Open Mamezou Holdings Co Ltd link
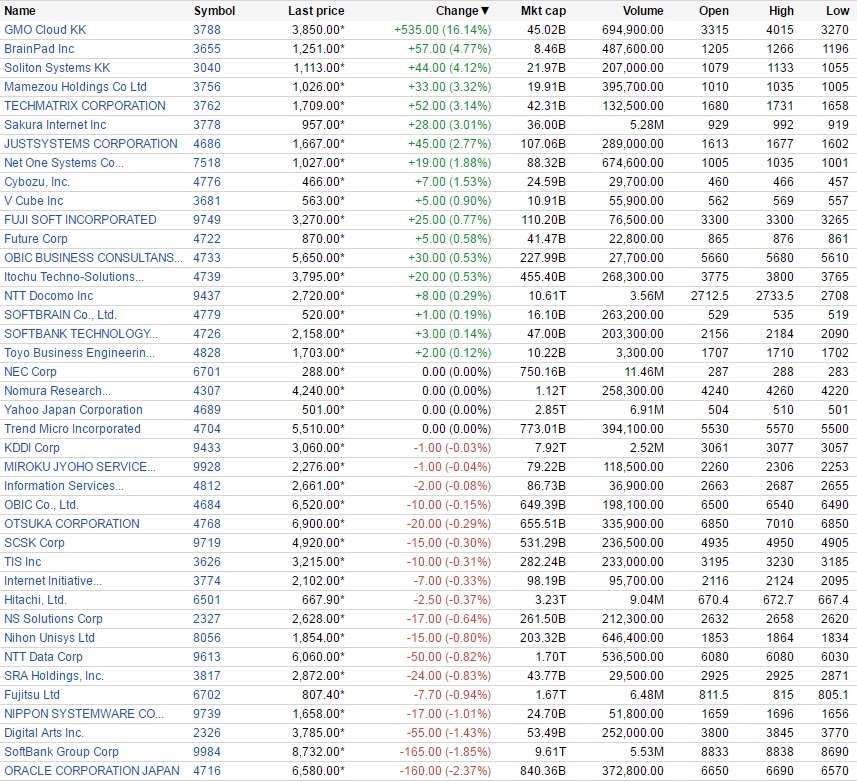The image size is (857, 782). 75,87
